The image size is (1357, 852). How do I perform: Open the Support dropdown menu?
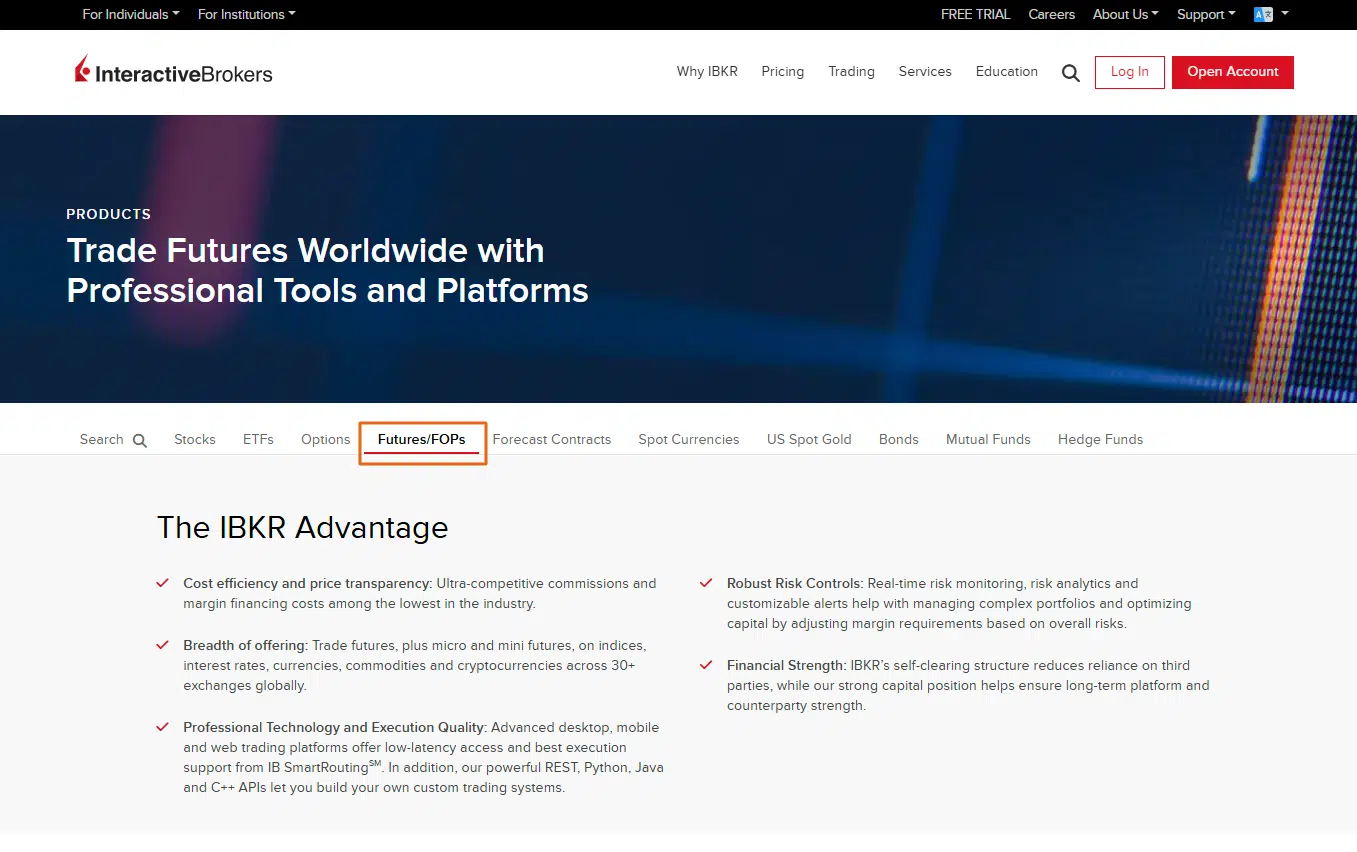(1205, 14)
